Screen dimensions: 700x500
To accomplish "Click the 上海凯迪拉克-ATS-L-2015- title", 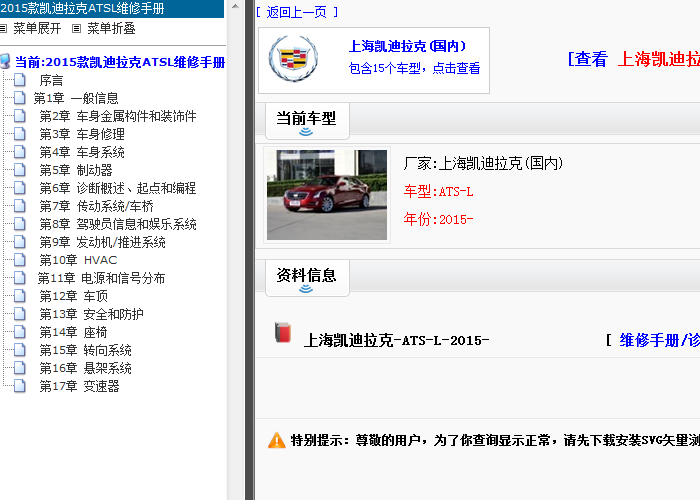I will [x=396, y=341].
